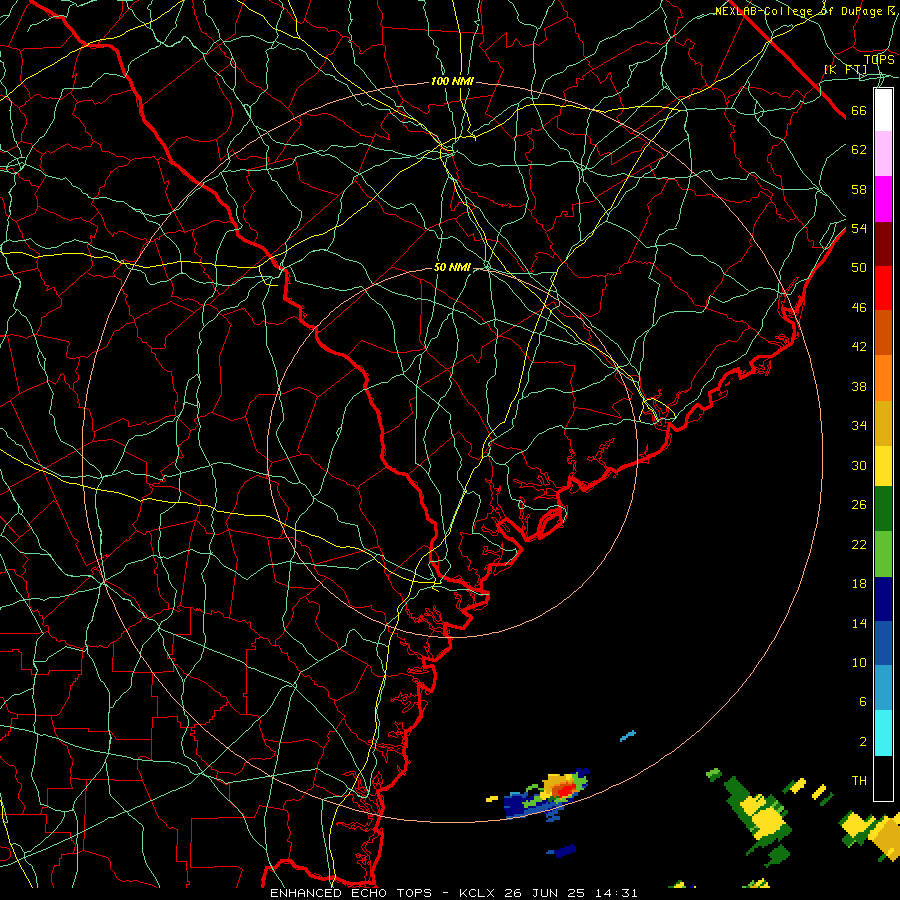Click the small light-blue echo over the ocean
Image resolution: width=900 pixels, height=900 pixels.
point(628,735)
